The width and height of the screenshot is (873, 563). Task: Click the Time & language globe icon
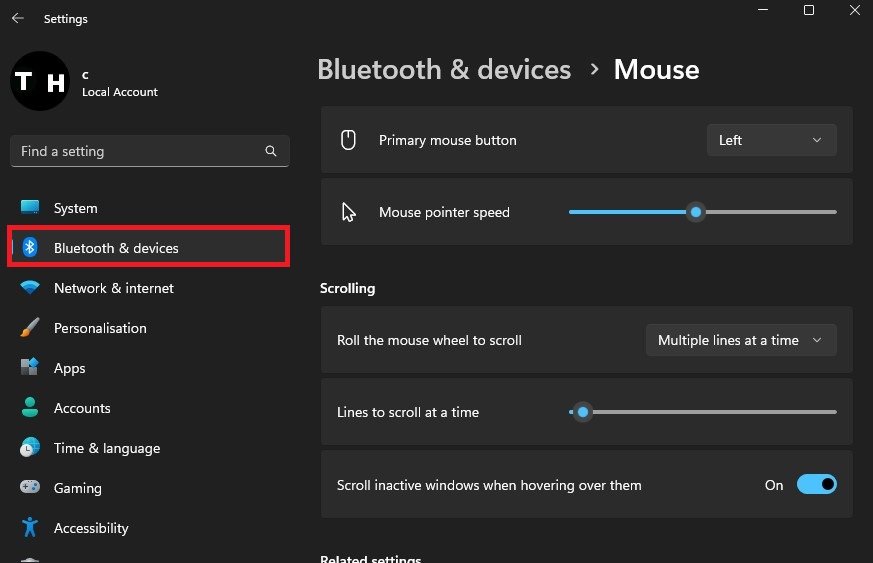[30, 448]
